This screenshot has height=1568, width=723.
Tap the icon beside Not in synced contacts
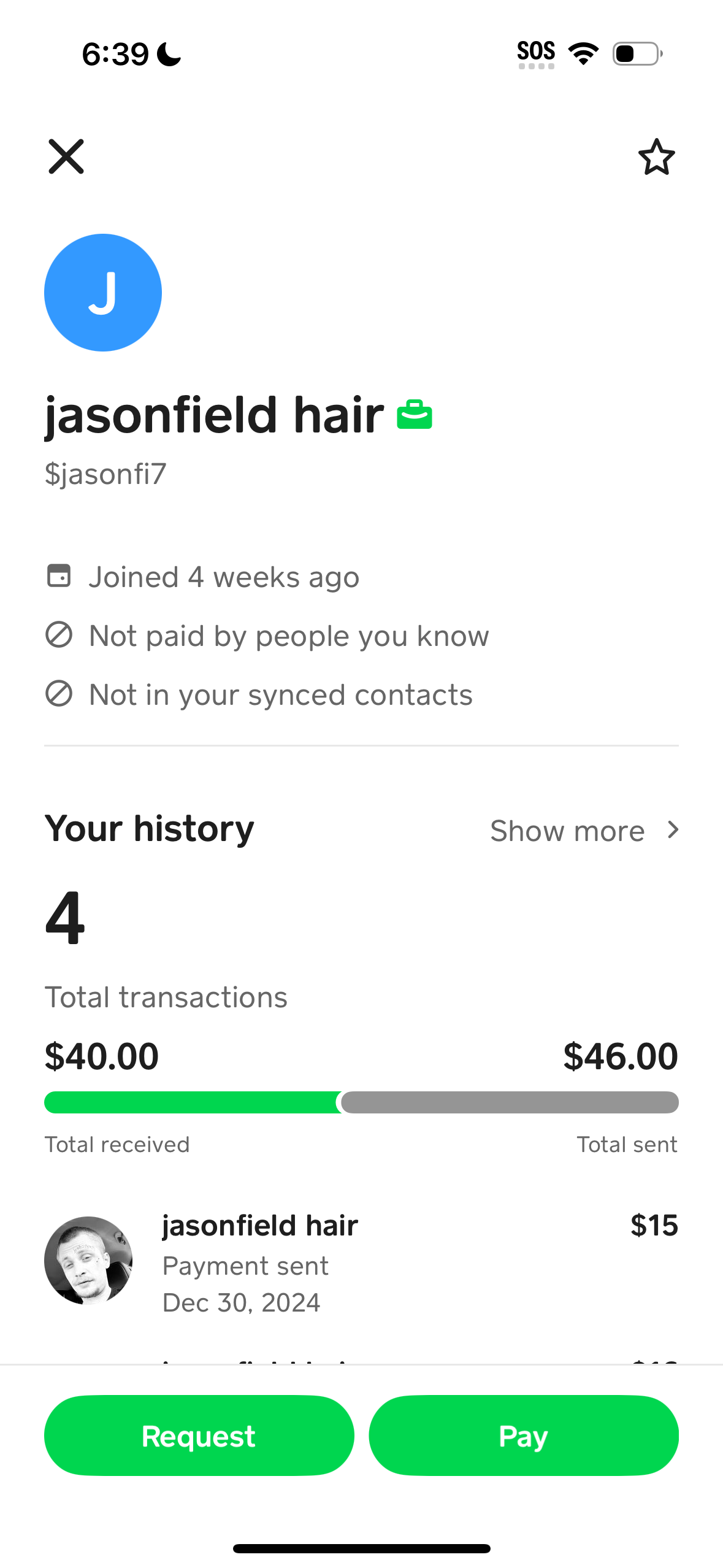(x=59, y=694)
